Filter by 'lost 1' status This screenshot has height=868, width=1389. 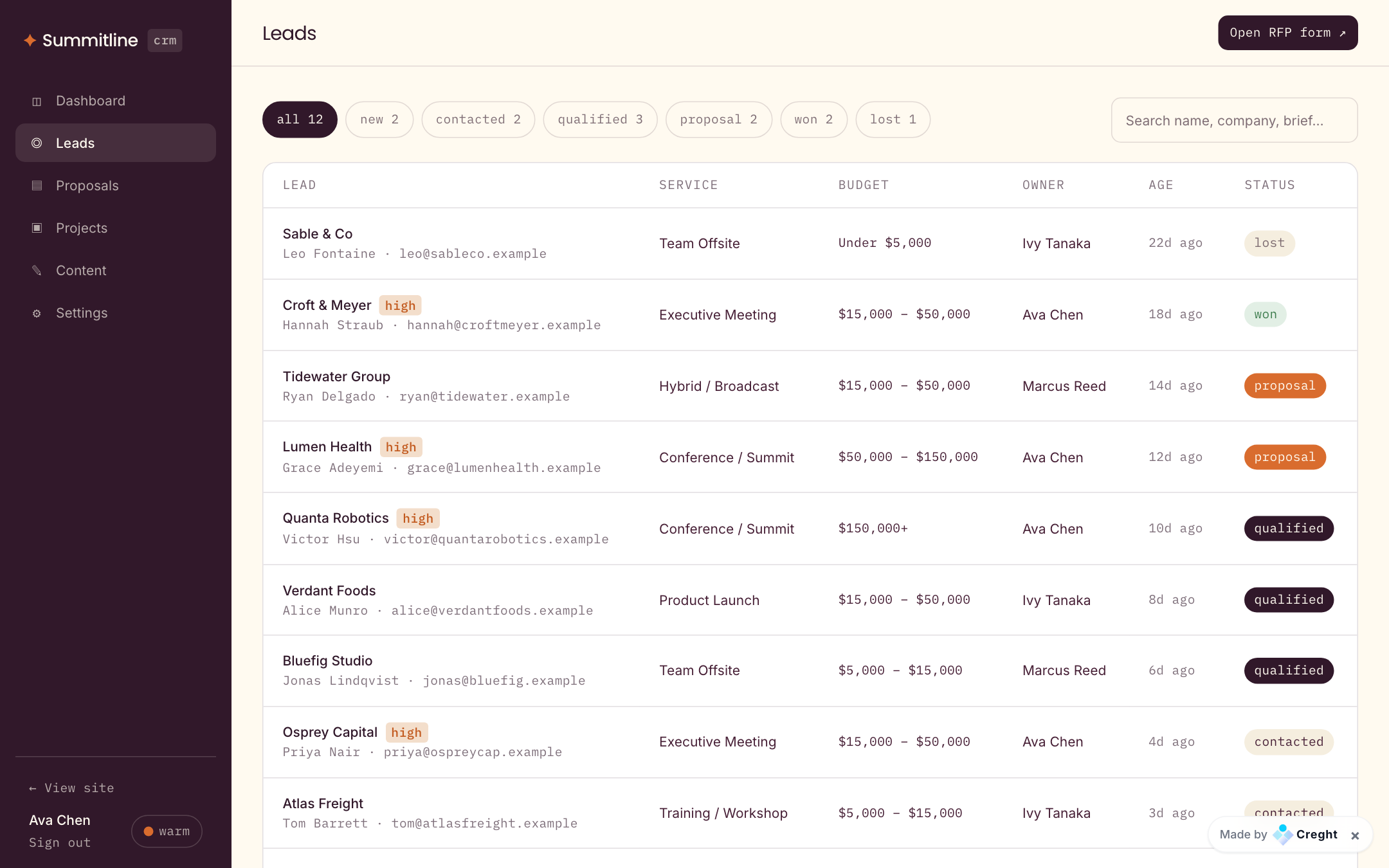click(893, 120)
